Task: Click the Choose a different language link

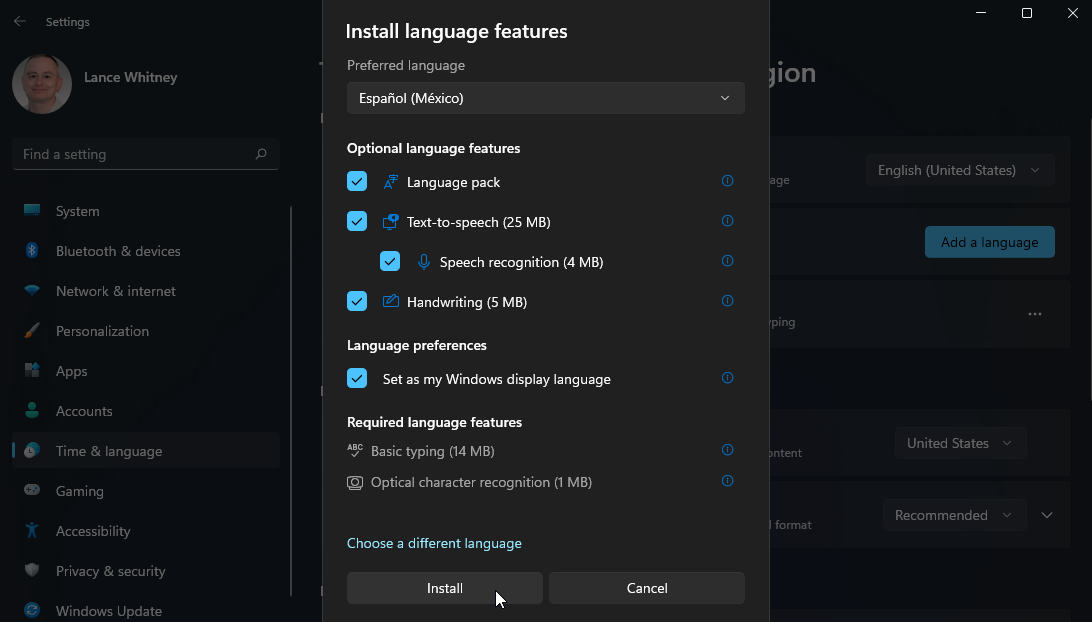Action: point(434,543)
